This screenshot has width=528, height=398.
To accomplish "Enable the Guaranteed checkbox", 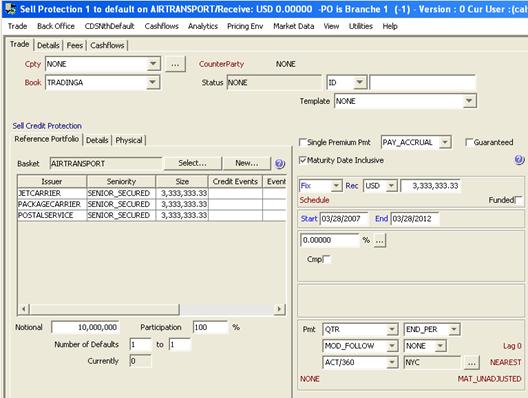I will tap(469, 142).
